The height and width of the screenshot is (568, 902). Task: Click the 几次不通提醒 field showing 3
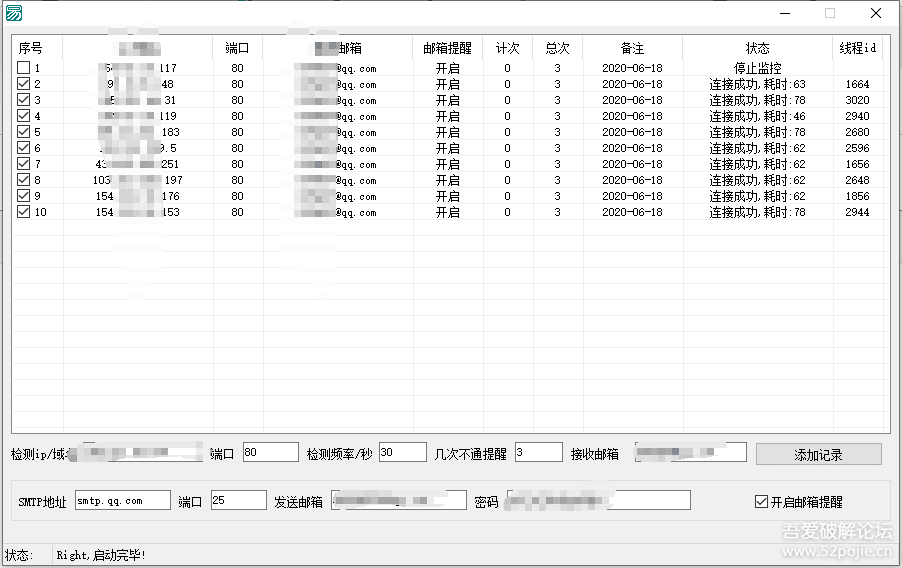coord(538,452)
